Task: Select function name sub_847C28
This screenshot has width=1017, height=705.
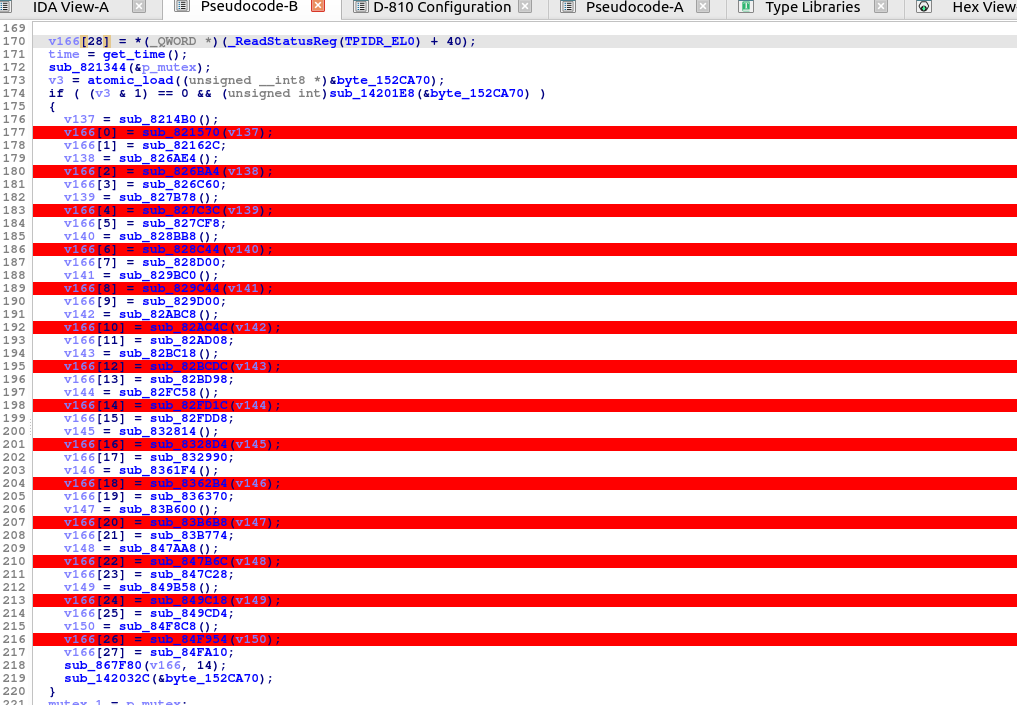Action: coord(189,574)
